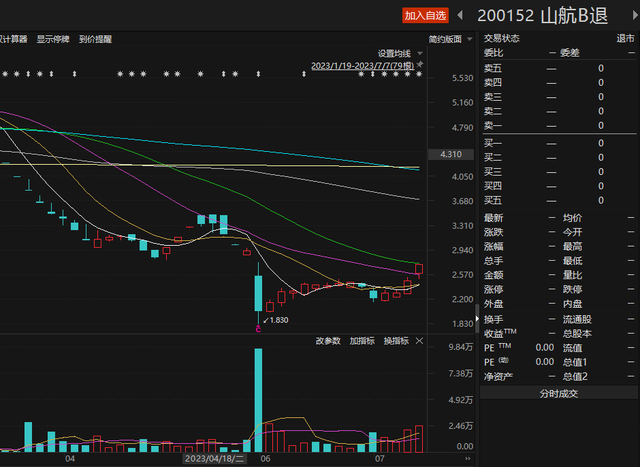Click 换指标 to switch indicator
Image resolution: width=640 pixels, height=467 pixels.
(396, 341)
